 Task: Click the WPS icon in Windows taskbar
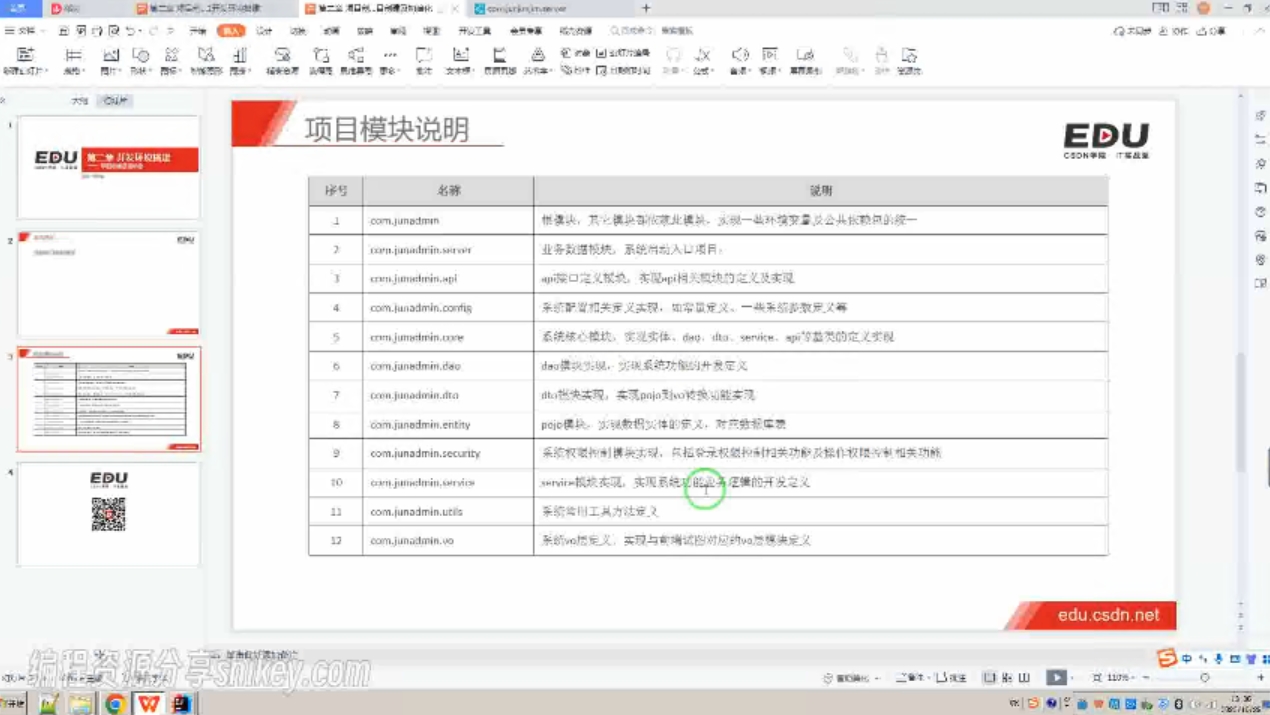coord(148,704)
